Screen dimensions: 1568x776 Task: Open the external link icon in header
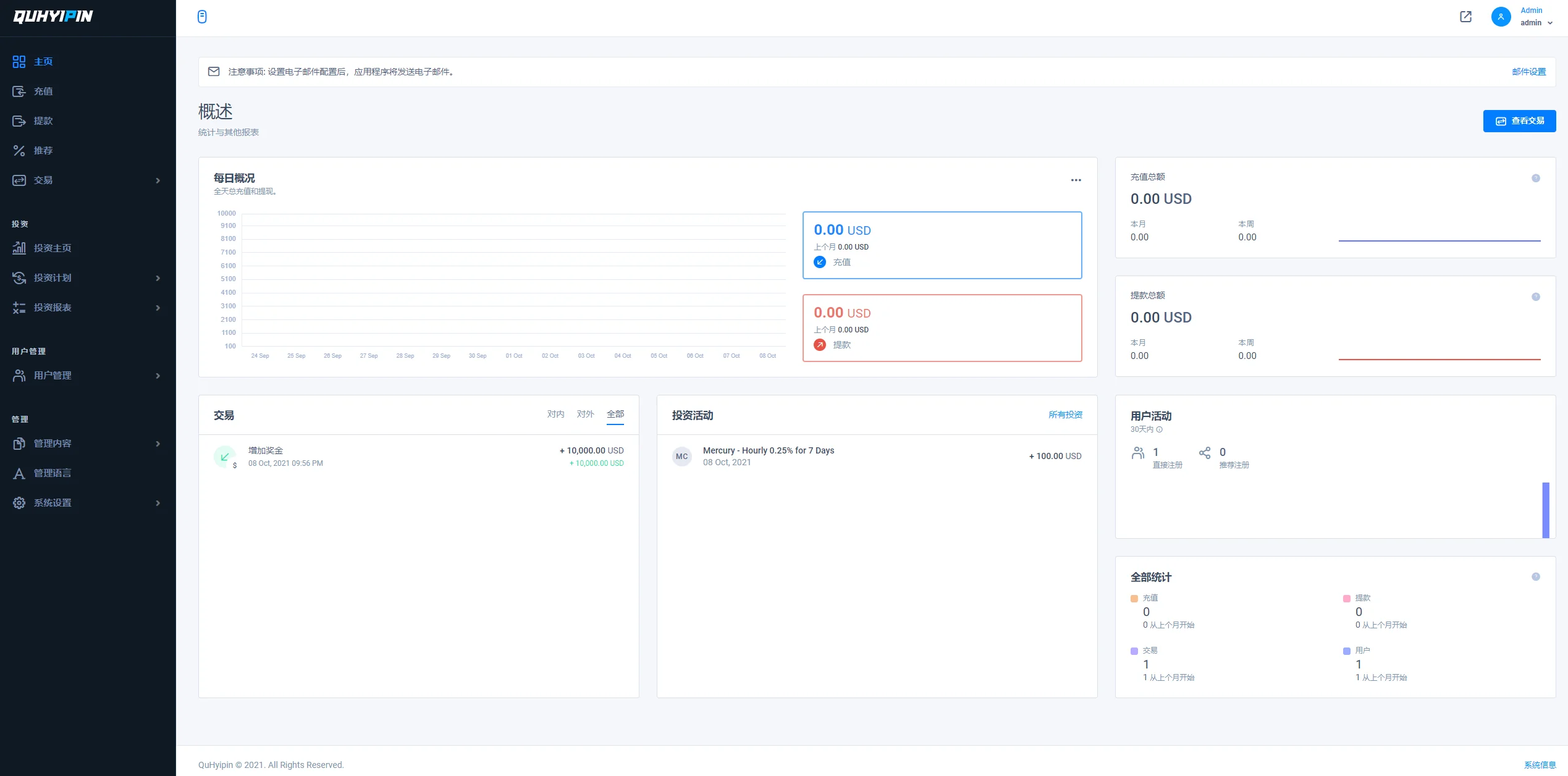click(1465, 17)
